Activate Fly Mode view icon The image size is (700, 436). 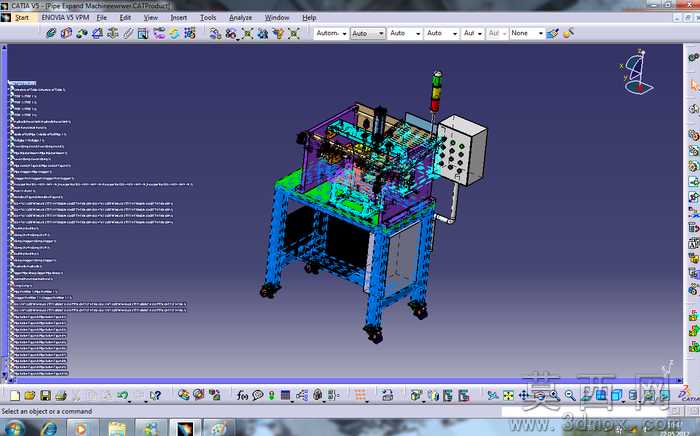point(492,395)
